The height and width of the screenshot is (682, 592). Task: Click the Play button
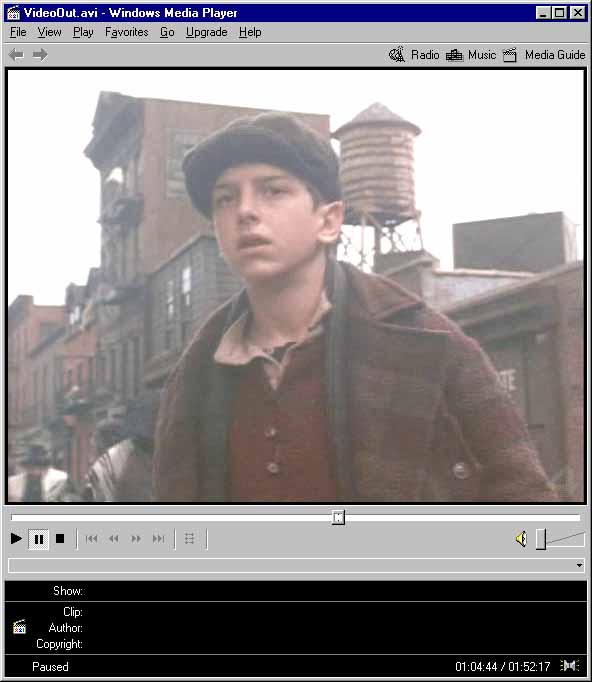(x=16, y=539)
